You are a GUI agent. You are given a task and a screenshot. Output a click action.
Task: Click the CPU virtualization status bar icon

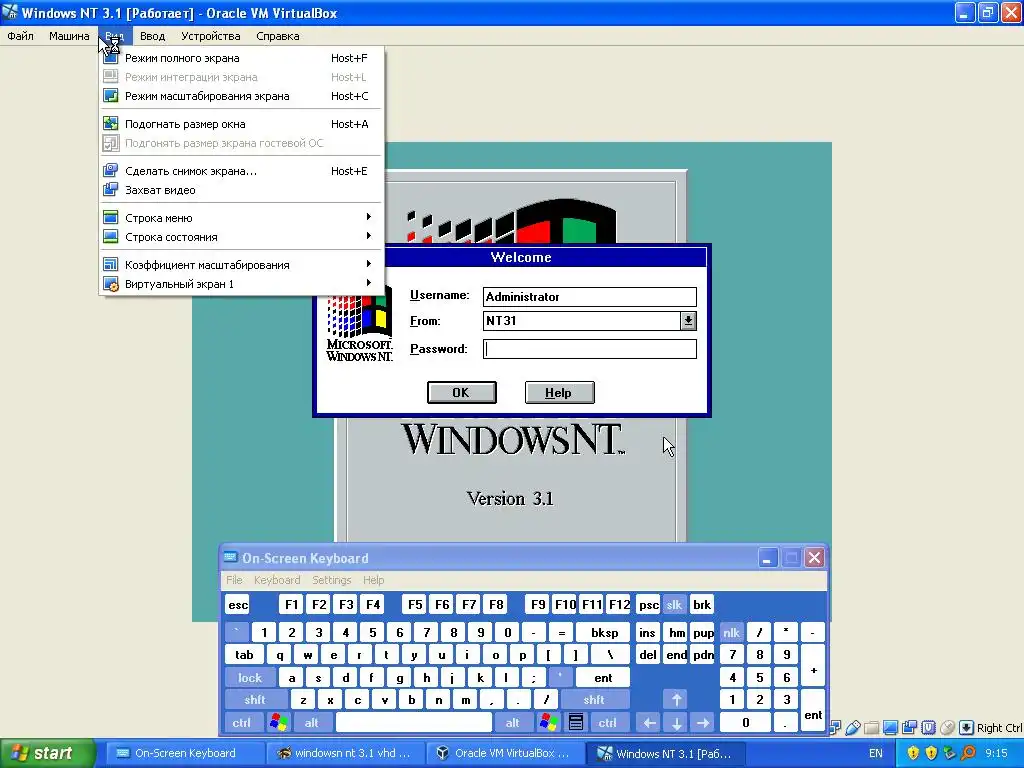[x=928, y=728]
